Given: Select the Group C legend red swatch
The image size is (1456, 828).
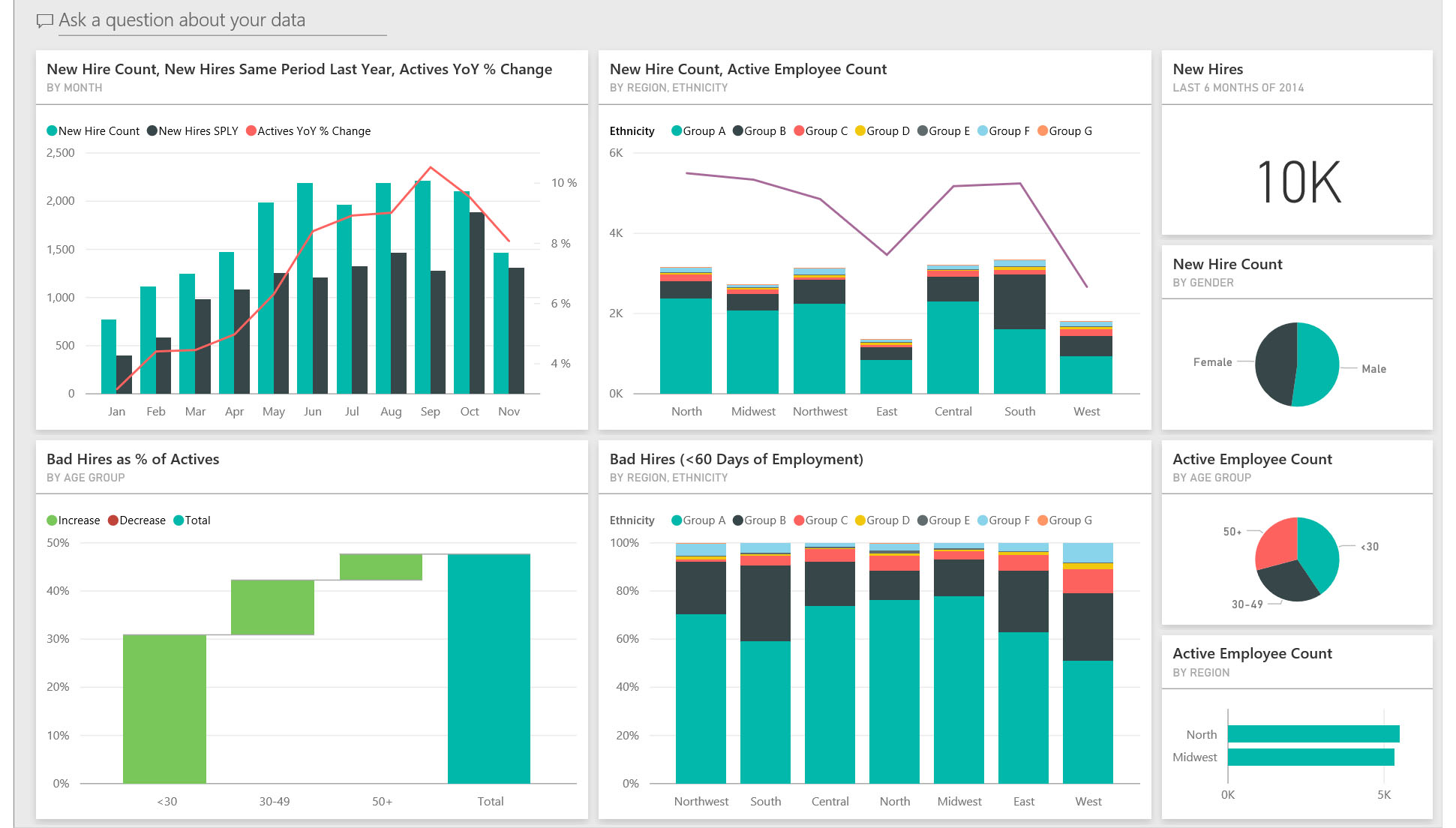Looking at the screenshot, I should [800, 130].
